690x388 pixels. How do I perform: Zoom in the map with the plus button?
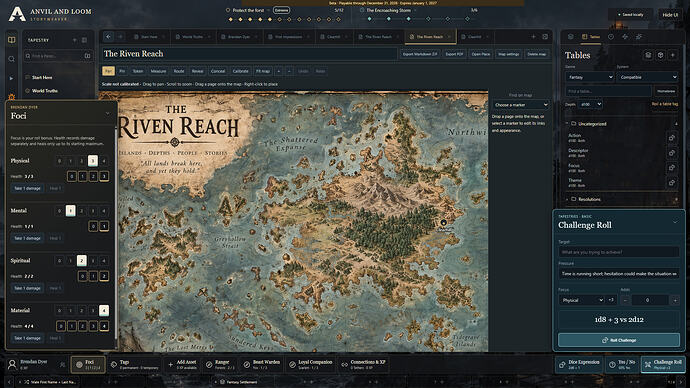pos(279,71)
